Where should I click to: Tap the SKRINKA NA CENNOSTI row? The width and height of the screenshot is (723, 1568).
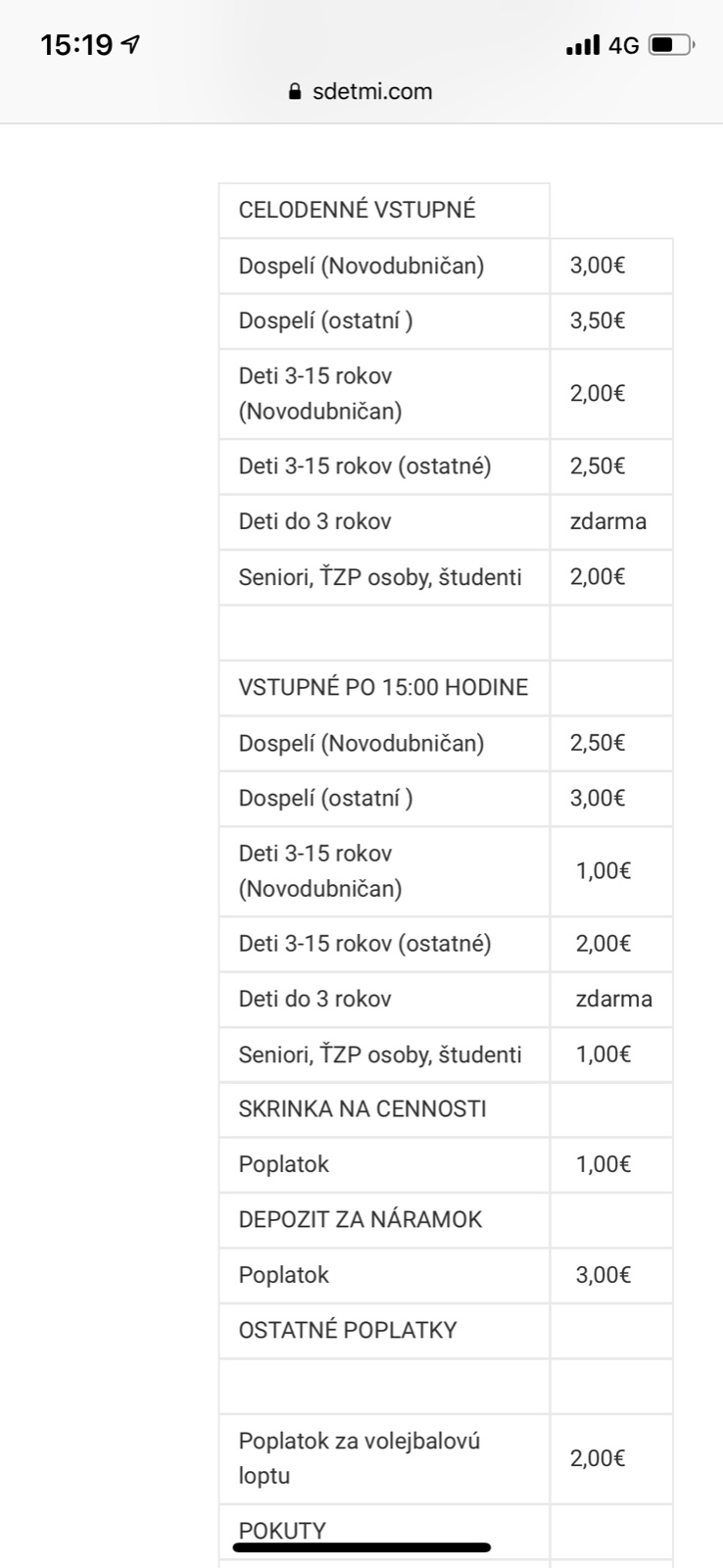pyautogui.click(x=362, y=1108)
